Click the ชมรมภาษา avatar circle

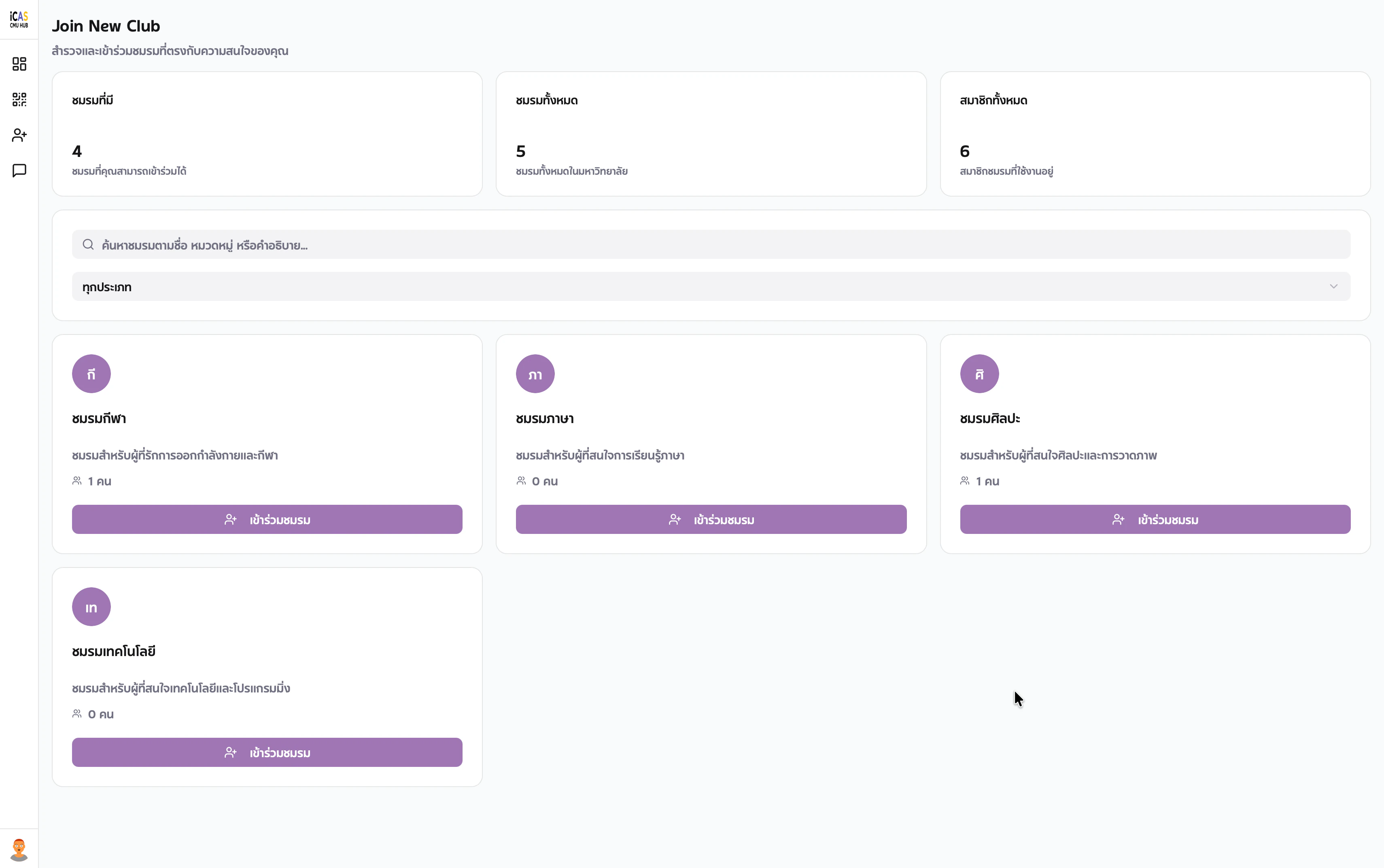point(535,374)
